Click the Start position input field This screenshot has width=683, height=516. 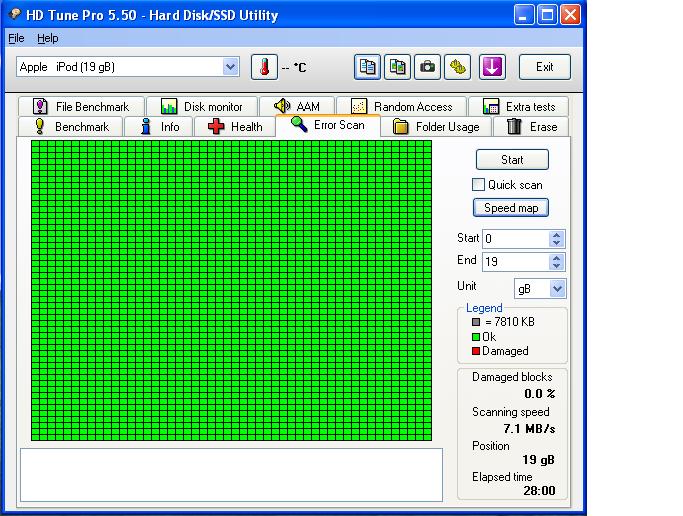[x=516, y=239]
